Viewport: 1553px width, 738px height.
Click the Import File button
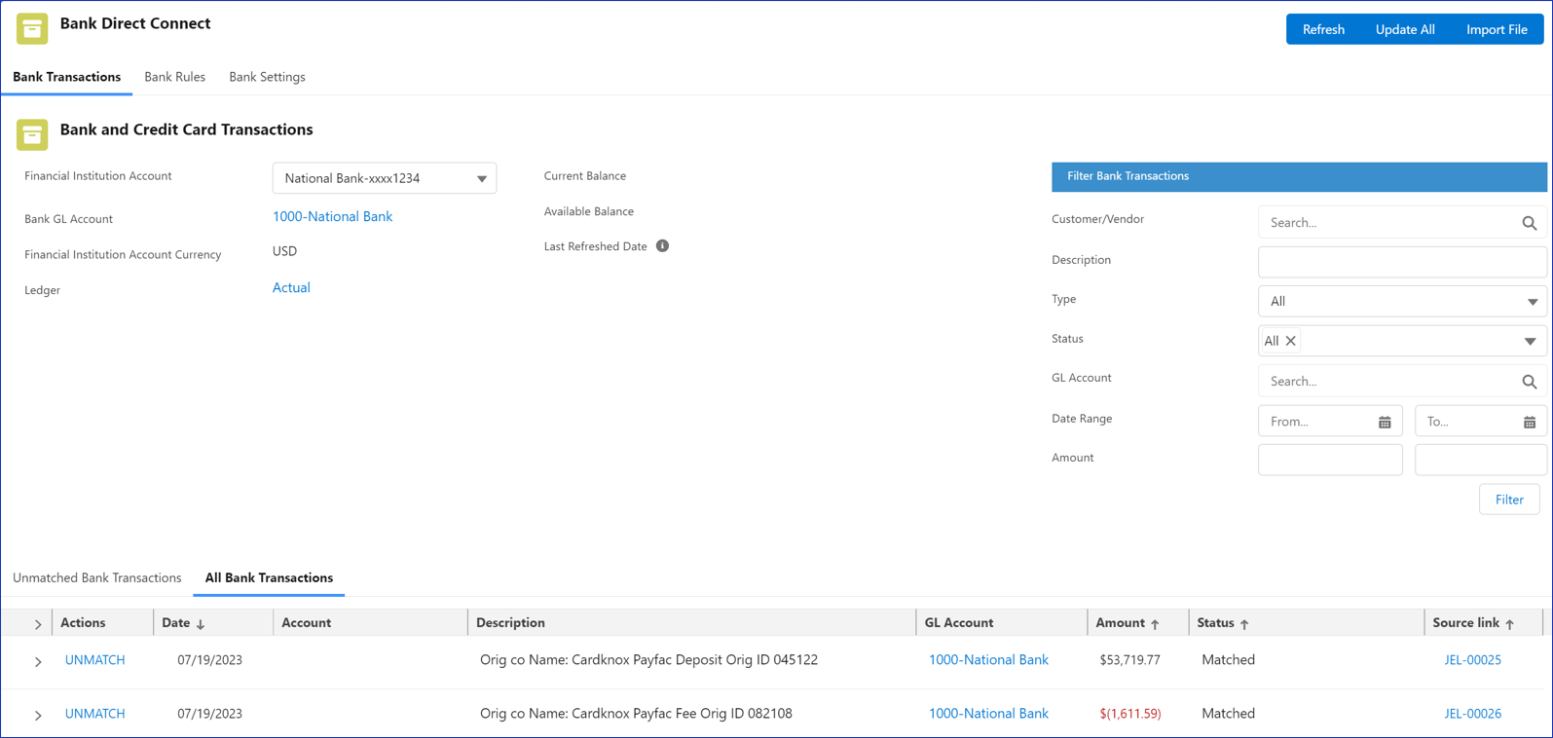[1497, 29]
